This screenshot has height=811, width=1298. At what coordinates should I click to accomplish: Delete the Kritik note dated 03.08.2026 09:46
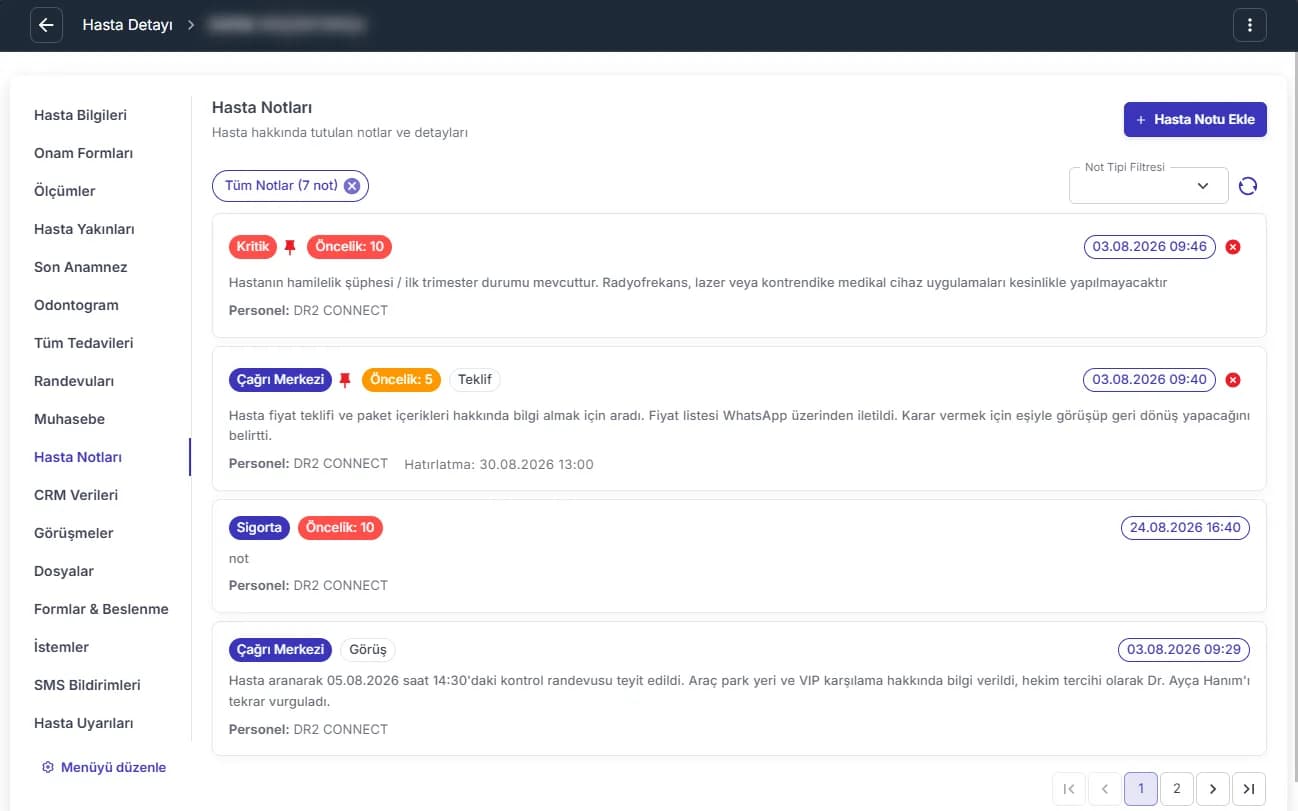pyautogui.click(x=1233, y=247)
